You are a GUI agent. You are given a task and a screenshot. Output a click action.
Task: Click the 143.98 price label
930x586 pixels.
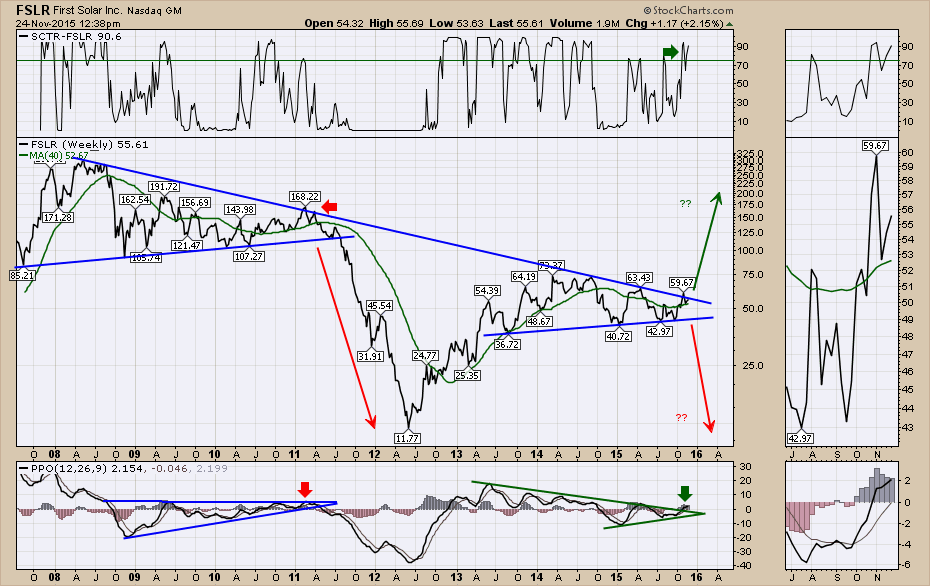(x=240, y=209)
